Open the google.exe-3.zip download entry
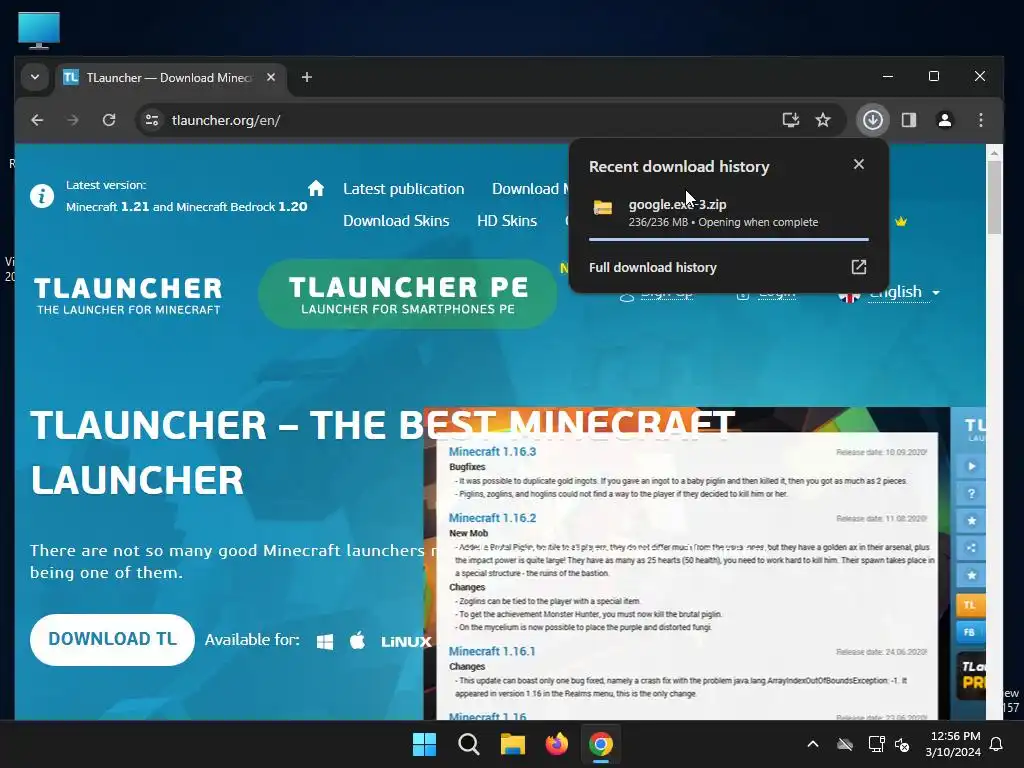This screenshot has width=1024, height=768. 729,213
